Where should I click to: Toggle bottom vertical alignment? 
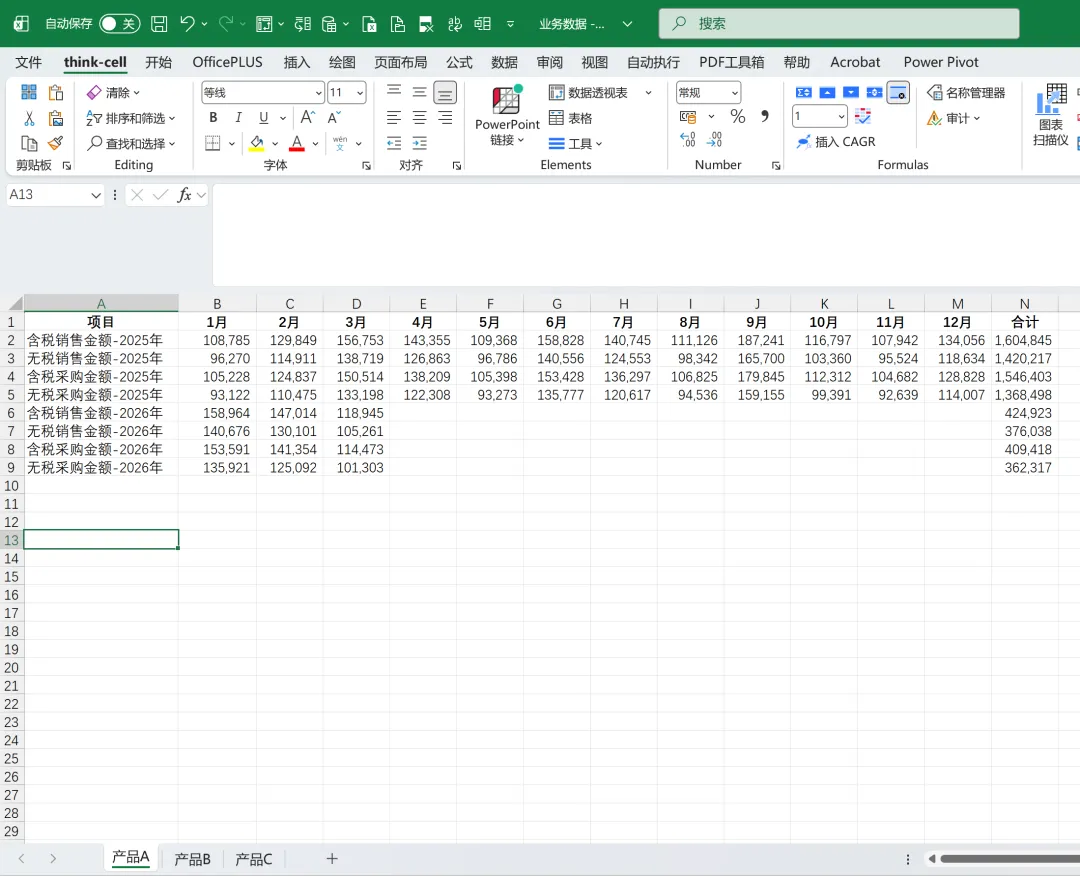click(x=445, y=92)
